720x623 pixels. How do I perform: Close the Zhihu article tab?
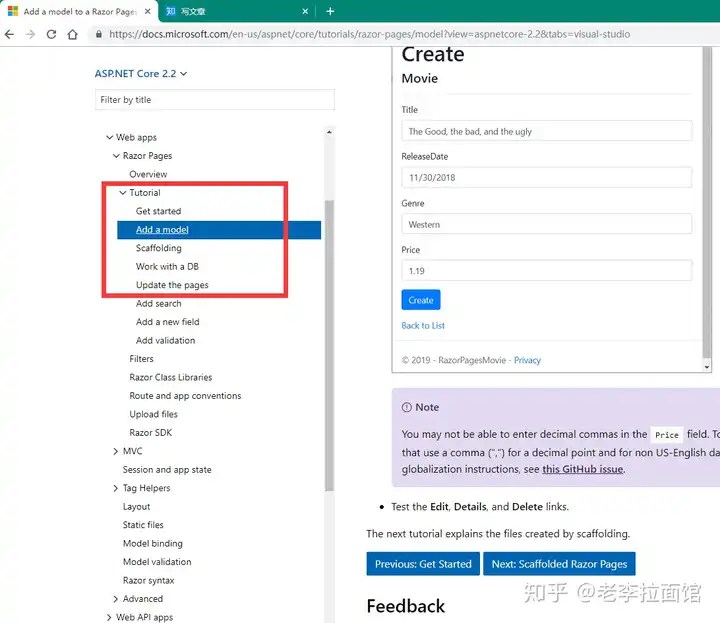point(305,11)
